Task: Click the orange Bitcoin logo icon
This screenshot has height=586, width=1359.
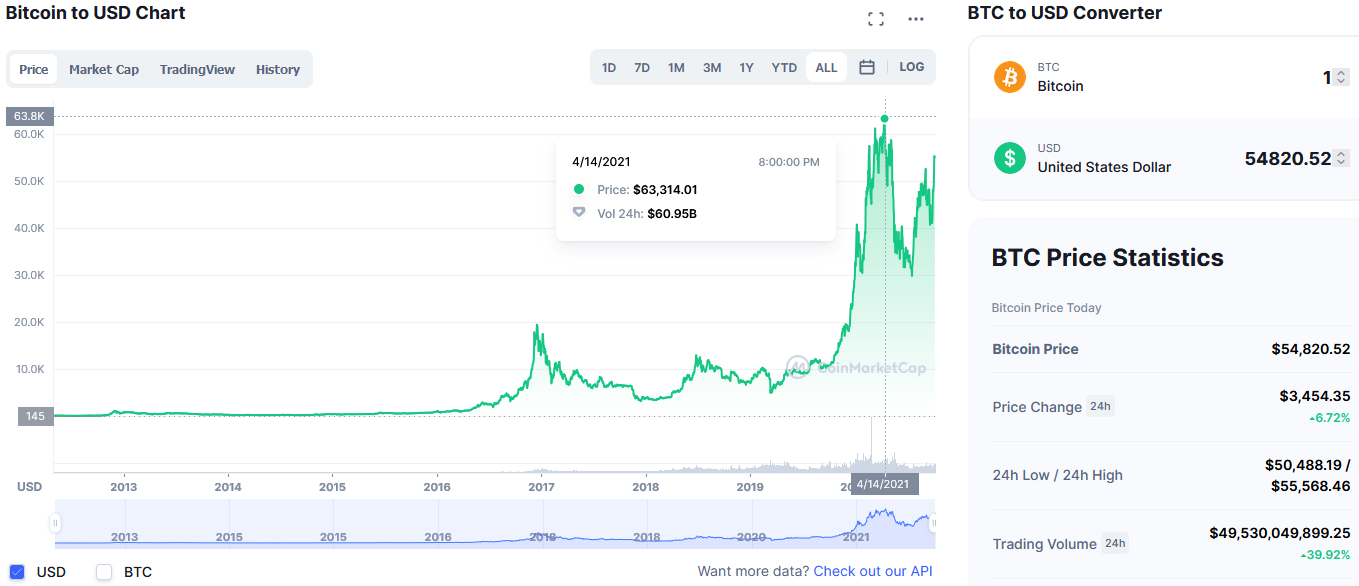Action: point(1010,77)
